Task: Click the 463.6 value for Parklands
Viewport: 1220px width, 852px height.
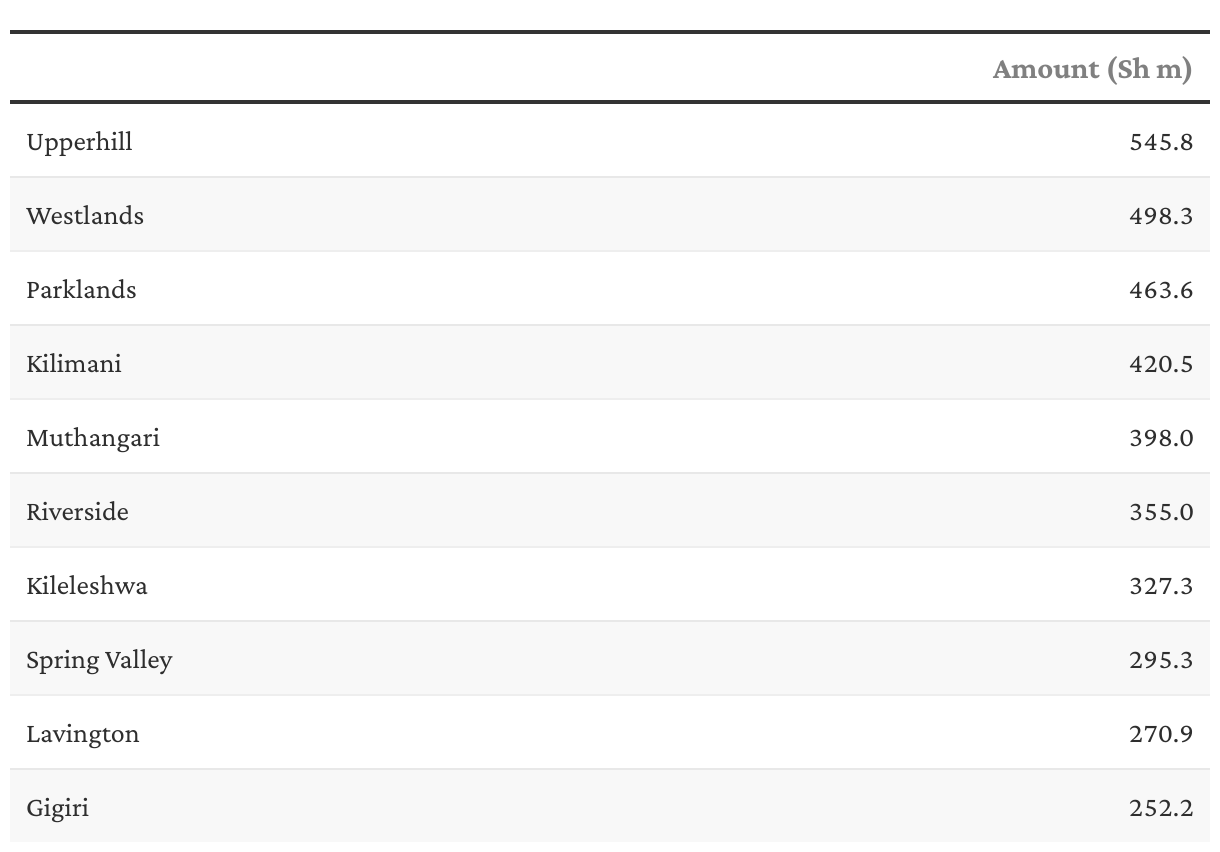Action: tap(1161, 290)
